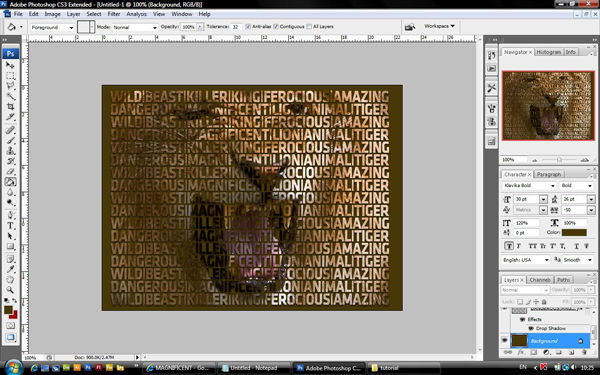Switch to Untitled - Notepad taskbar button
The height and width of the screenshot is (375, 600).
pyautogui.click(x=253, y=368)
